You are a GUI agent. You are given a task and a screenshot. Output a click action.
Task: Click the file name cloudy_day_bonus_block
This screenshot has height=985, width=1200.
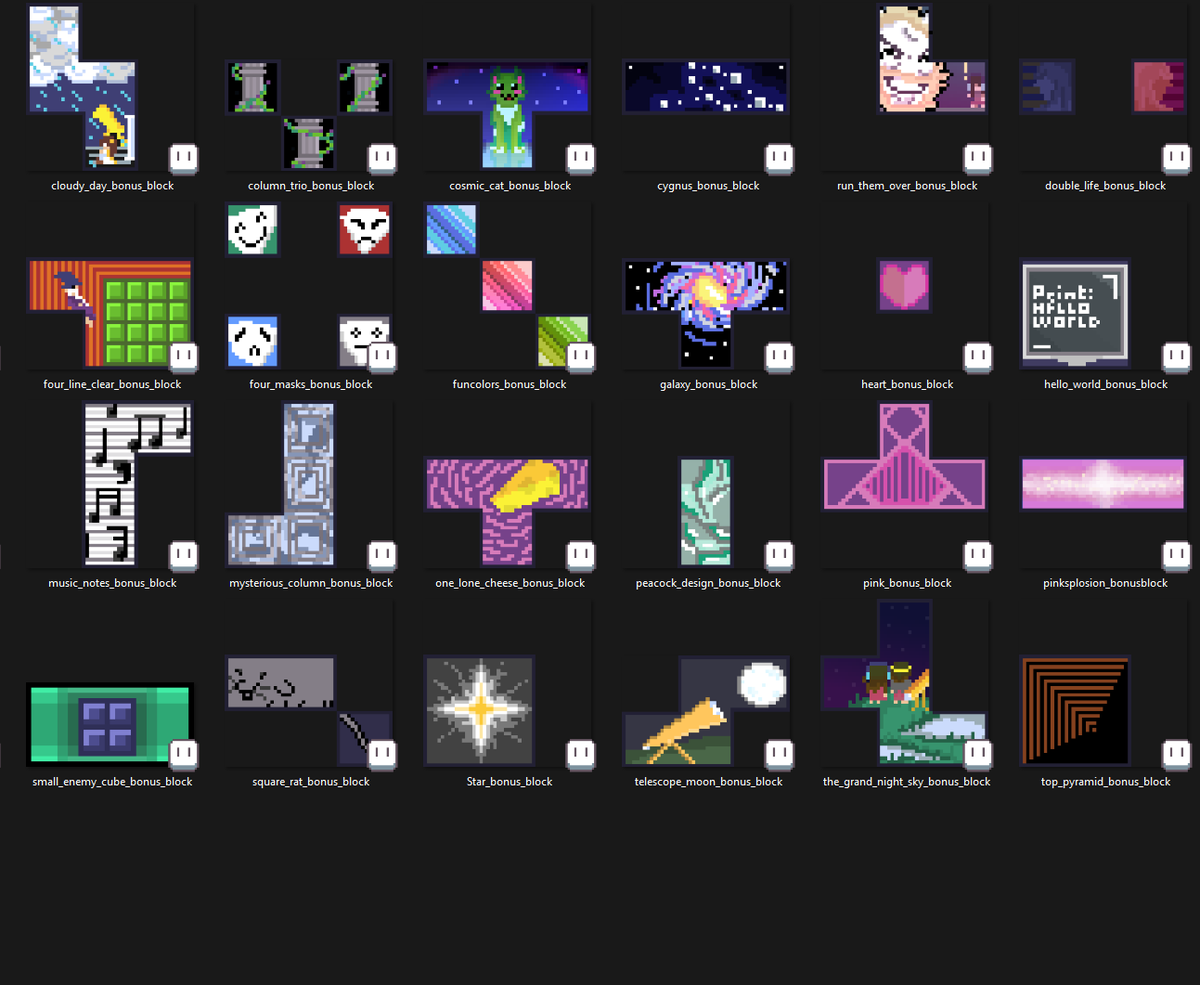click(112, 186)
